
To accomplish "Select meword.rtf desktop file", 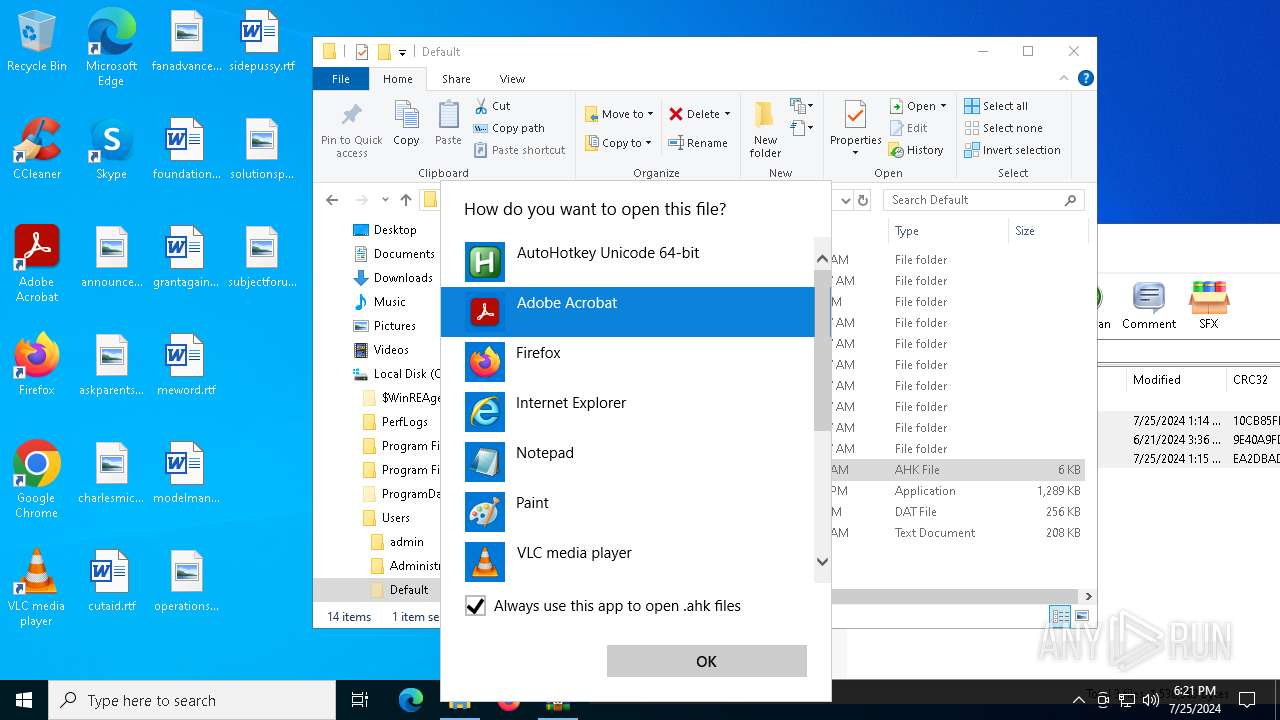I will point(186,365).
